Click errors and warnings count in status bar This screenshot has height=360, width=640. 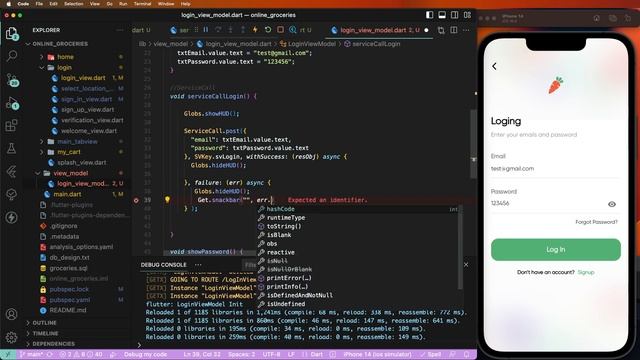coord(81,354)
